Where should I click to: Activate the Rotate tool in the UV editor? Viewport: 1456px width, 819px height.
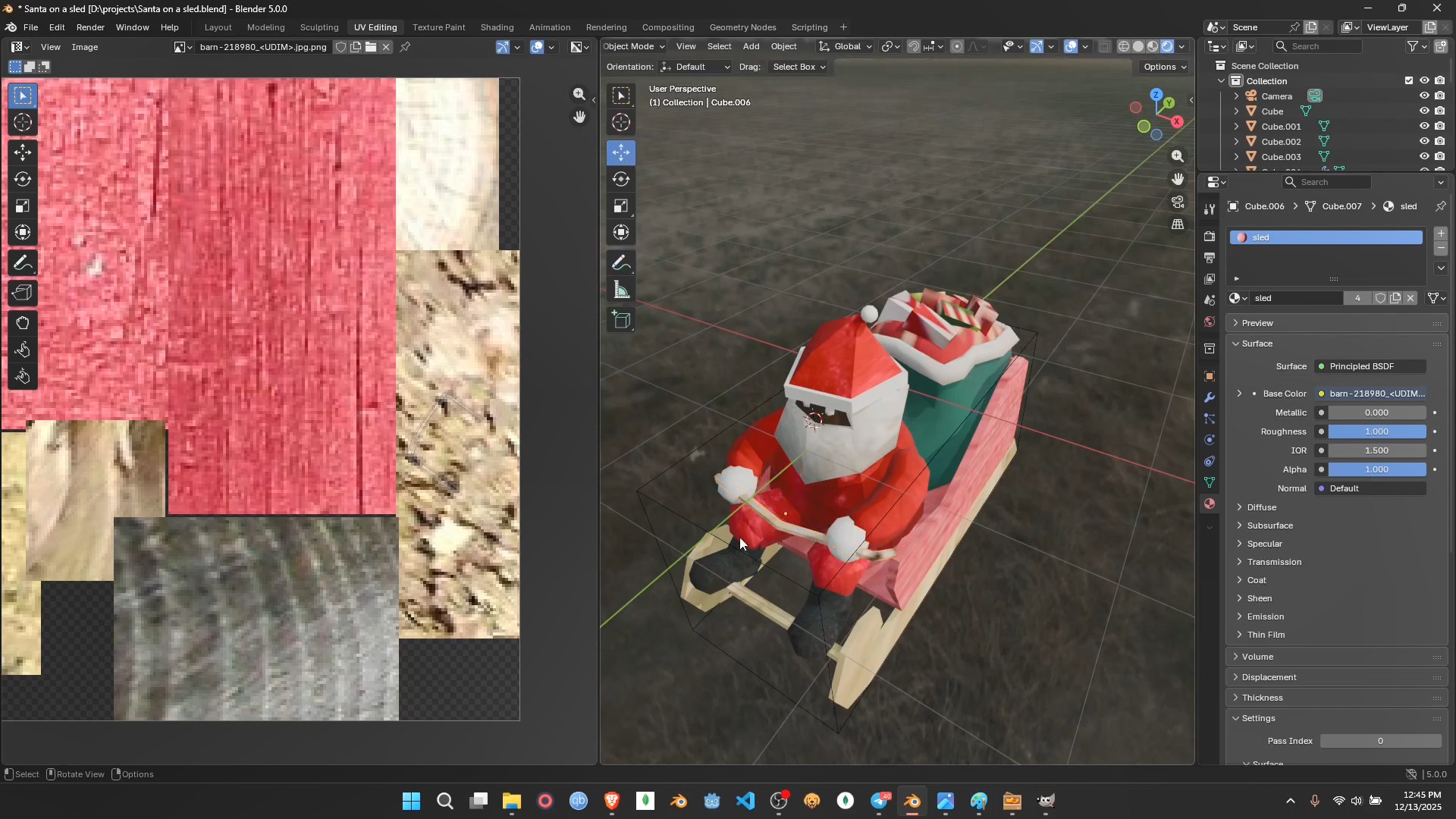coord(23,180)
